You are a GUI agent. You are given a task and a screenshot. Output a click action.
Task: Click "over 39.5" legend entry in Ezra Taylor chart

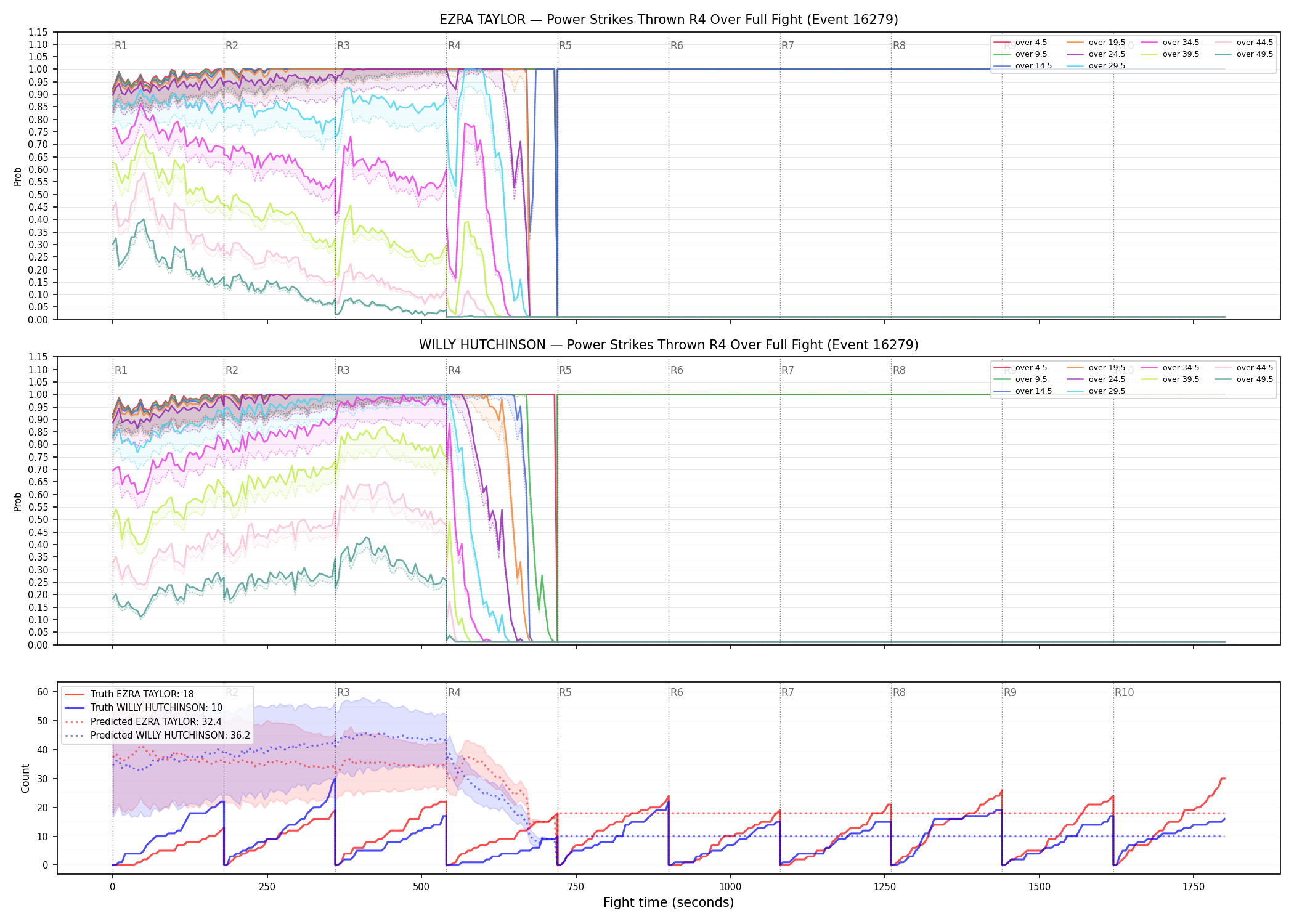tap(1170, 54)
